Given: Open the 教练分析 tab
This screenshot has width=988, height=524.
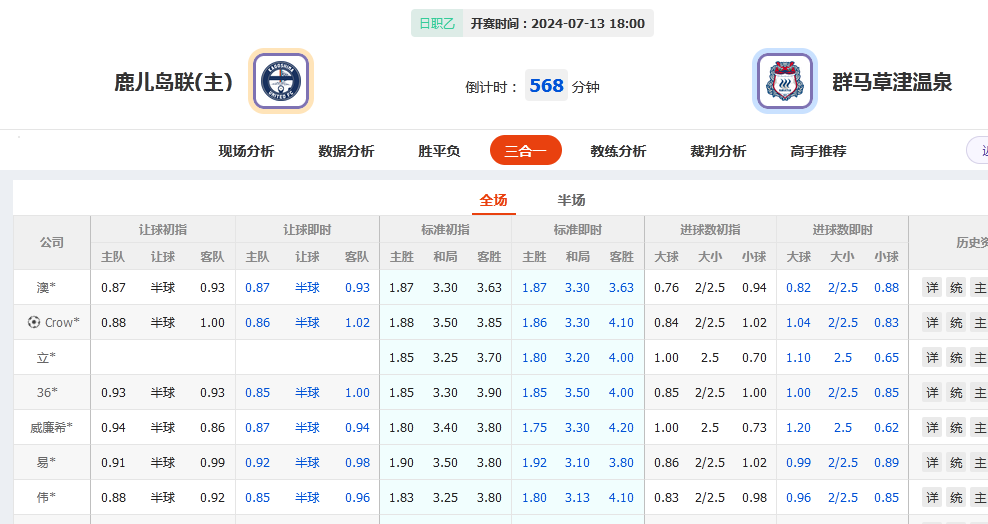Looking at the screenshot, I should (618, 151).
